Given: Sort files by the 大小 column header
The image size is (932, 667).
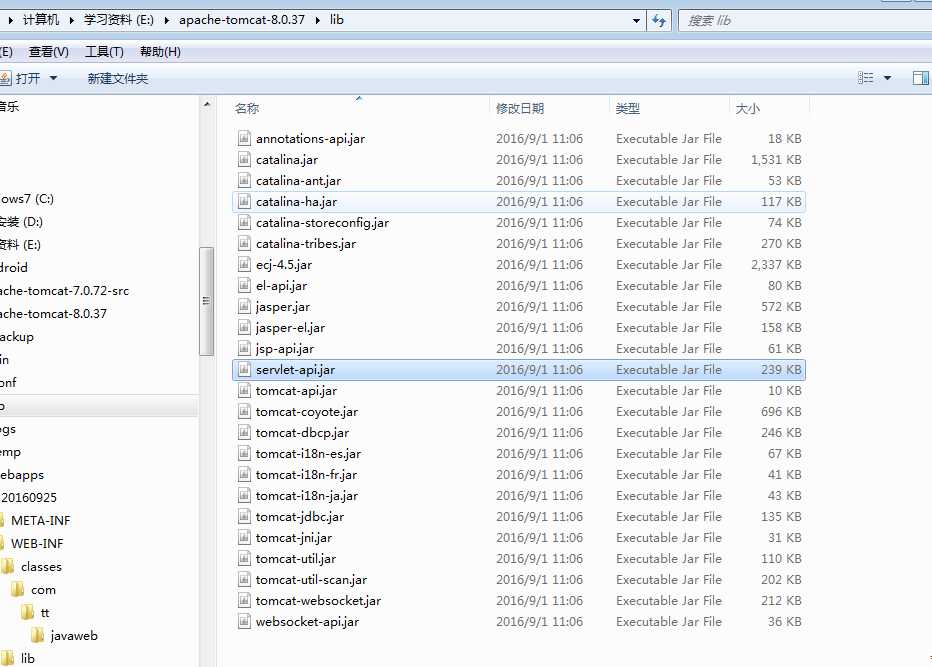Looking at the screenshot, I should pos(769,108).
